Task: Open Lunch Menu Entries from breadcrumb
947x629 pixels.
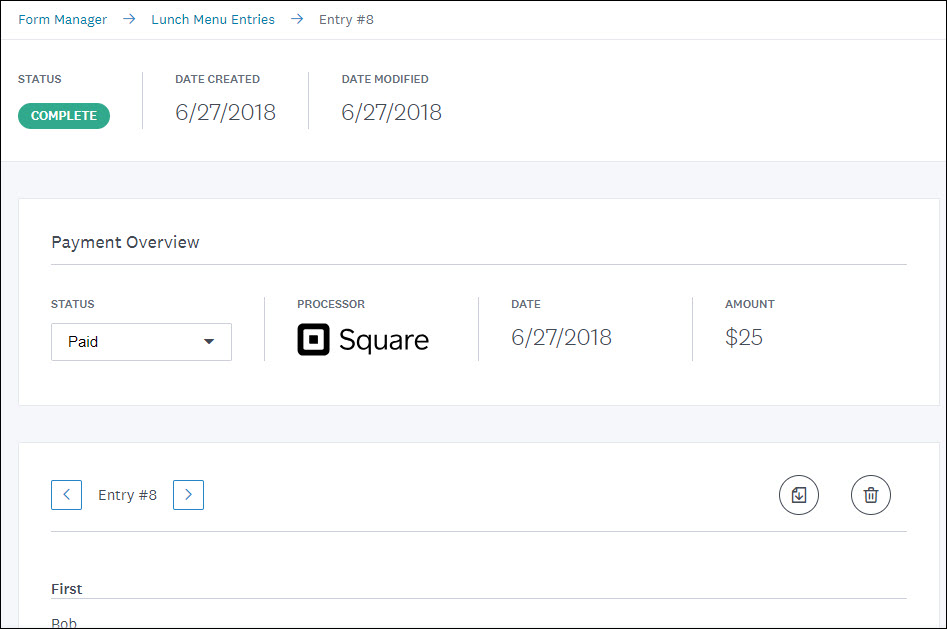Action: [x=212, y=18]
